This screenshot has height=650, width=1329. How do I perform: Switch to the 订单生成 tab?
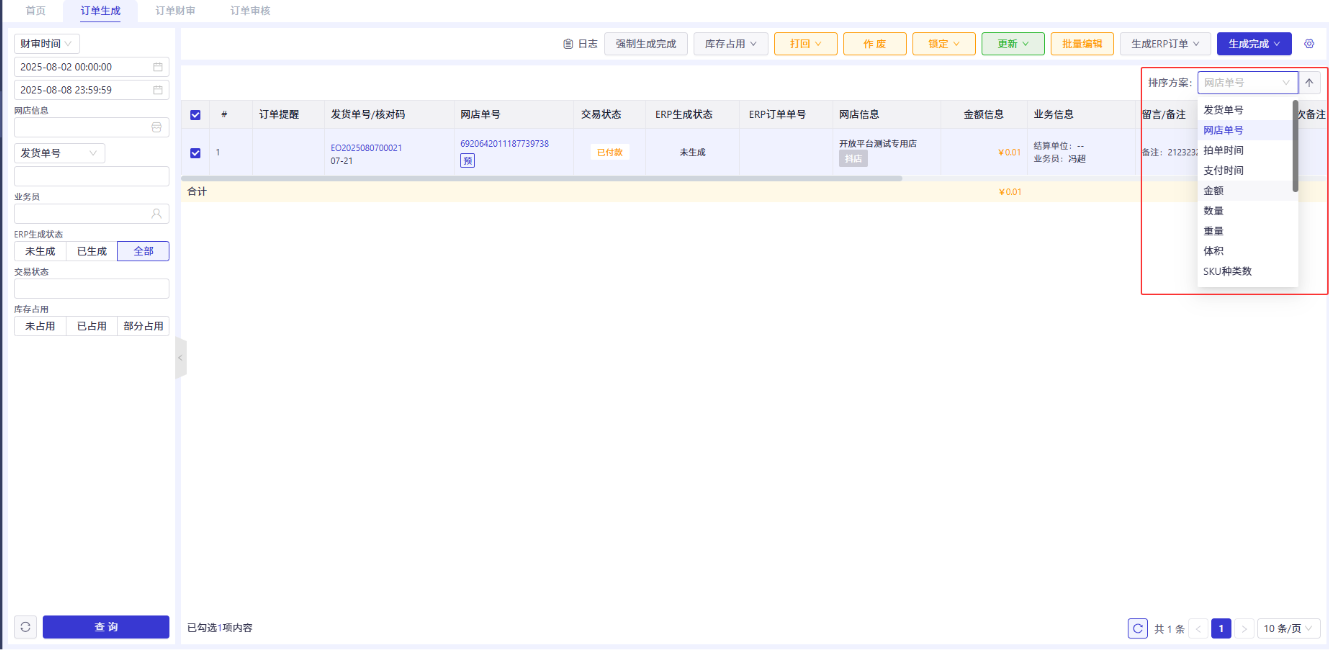pyautogui.click(x=101, y=10)
